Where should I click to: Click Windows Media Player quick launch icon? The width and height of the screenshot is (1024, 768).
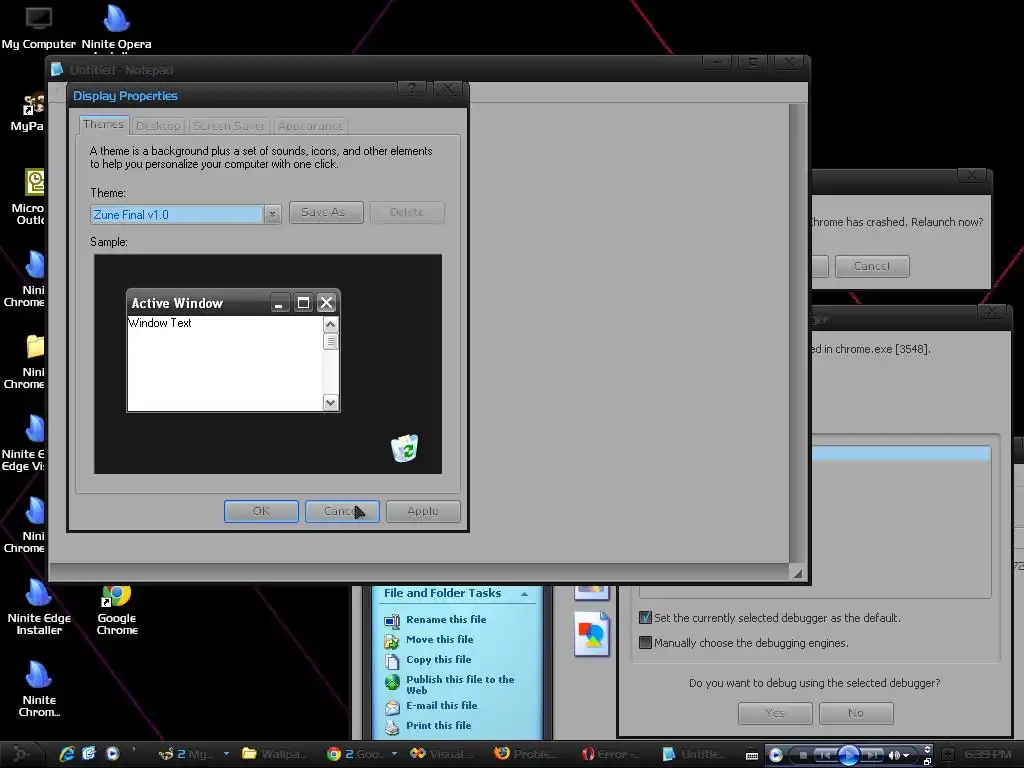112,754
